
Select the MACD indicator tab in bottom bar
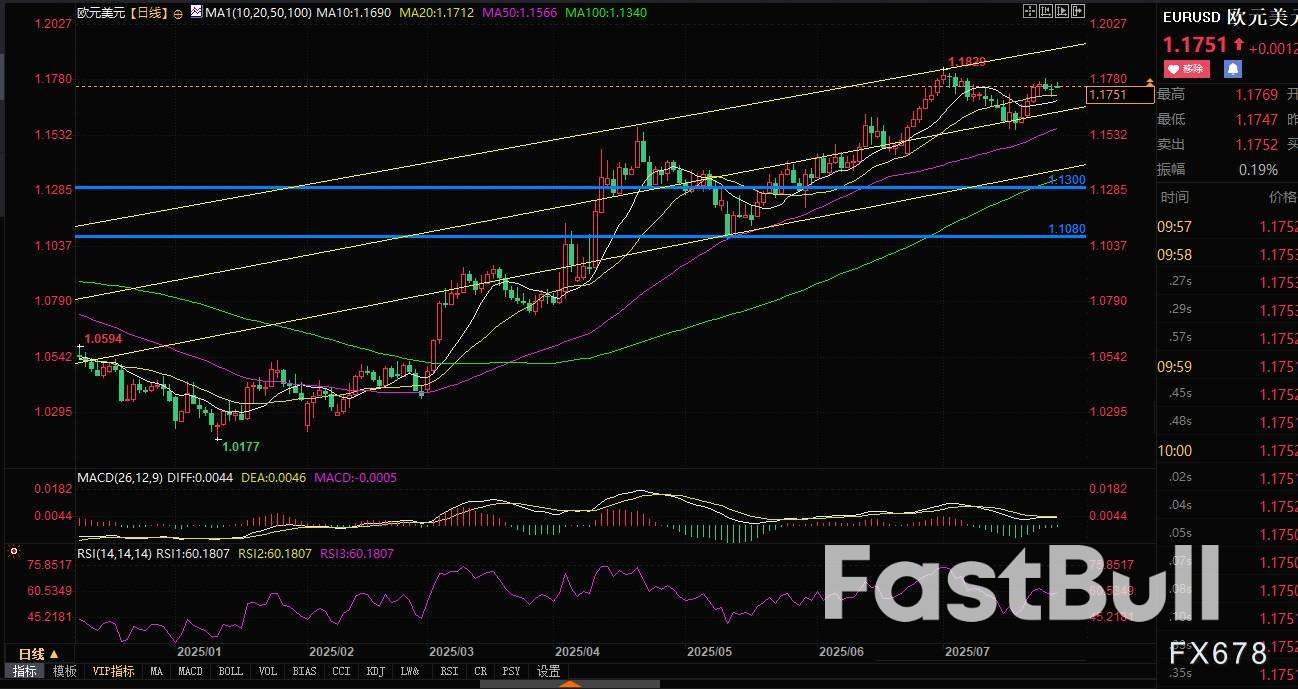[x=189, y=671]
